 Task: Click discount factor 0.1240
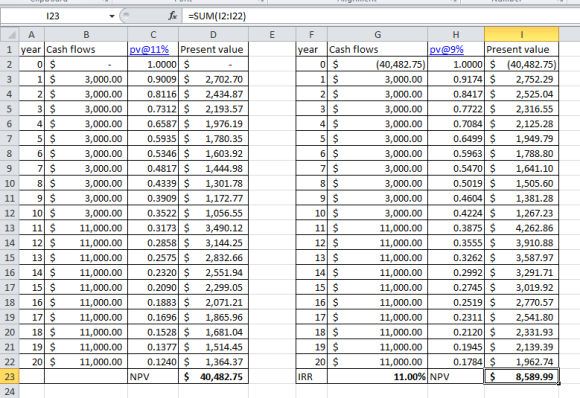153,362
